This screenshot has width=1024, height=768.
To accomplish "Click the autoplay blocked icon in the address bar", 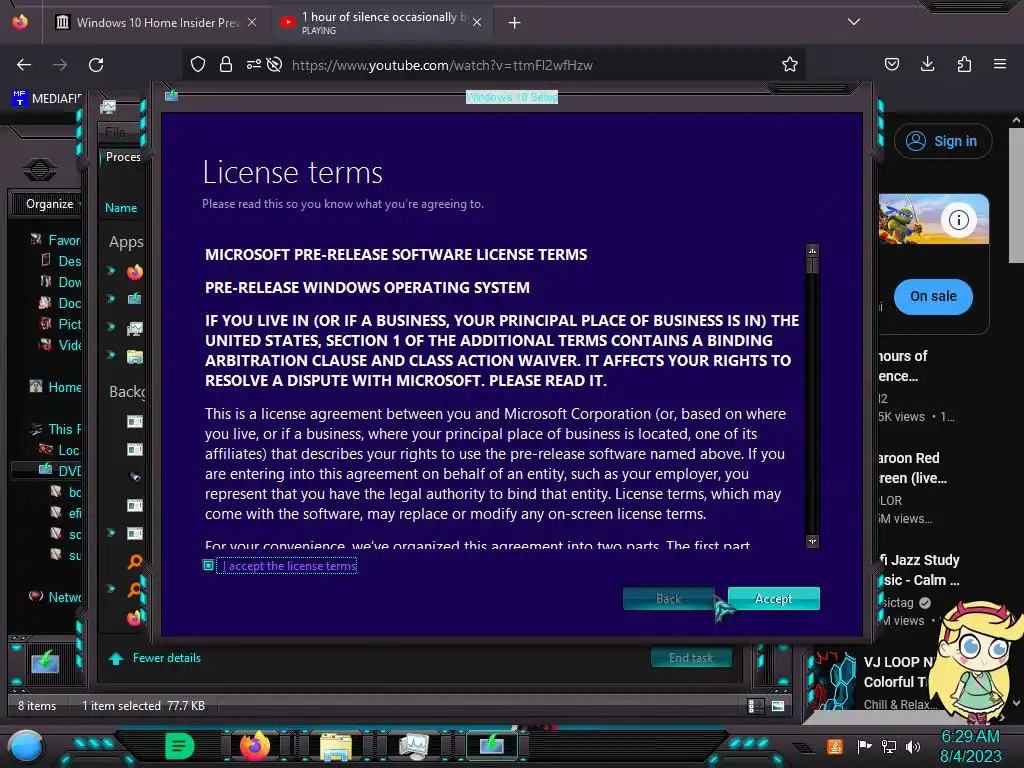I will (275, 64).
